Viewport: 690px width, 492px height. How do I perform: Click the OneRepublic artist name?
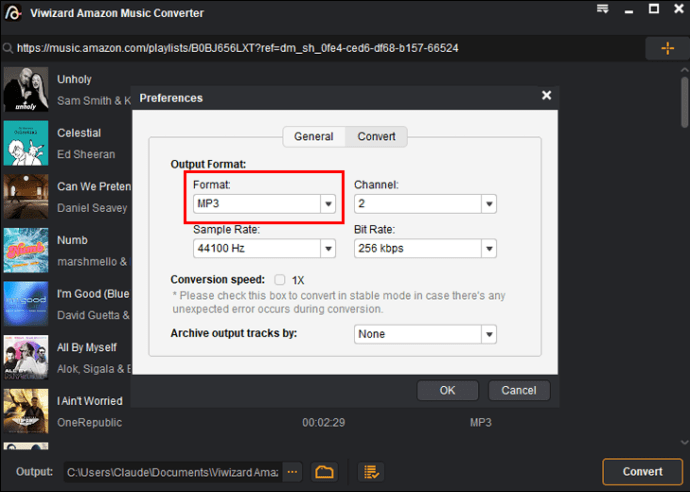point(89,422)
